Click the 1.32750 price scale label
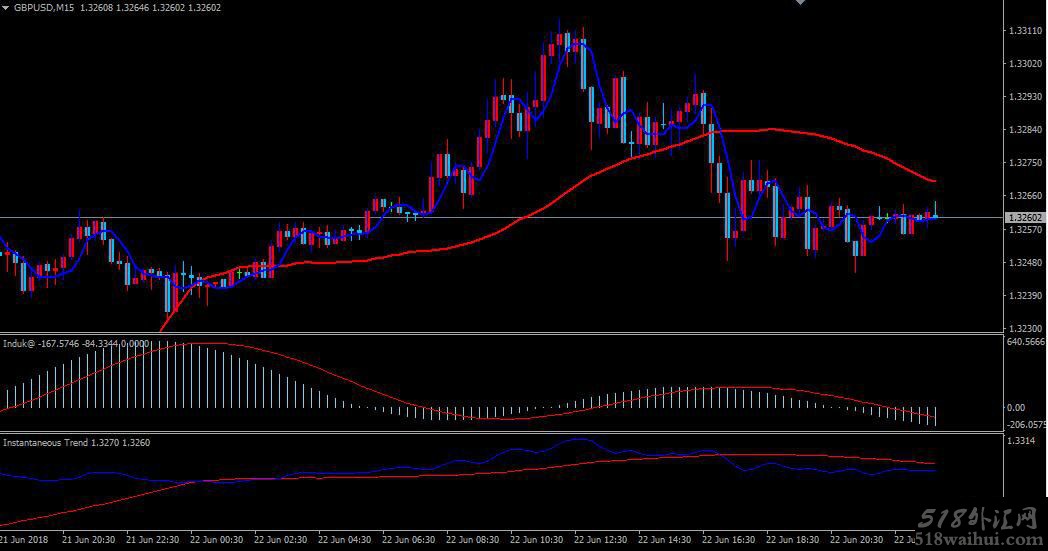1048x551 pixels. click(x=1025, y=162)
